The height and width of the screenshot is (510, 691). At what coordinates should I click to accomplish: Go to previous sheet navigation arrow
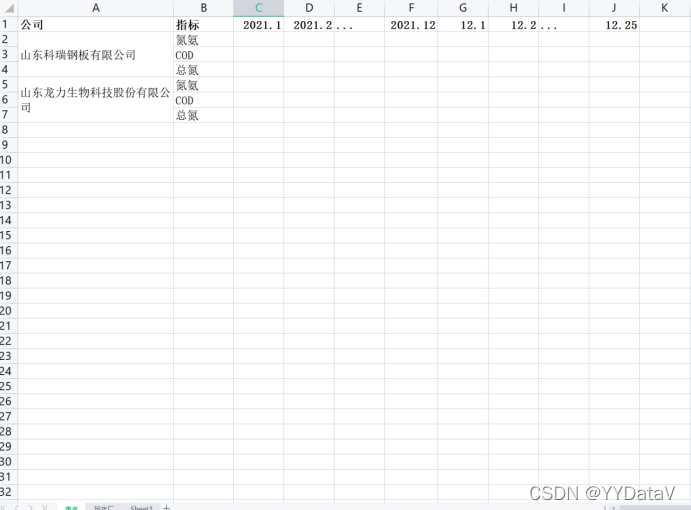coord(17,507)
